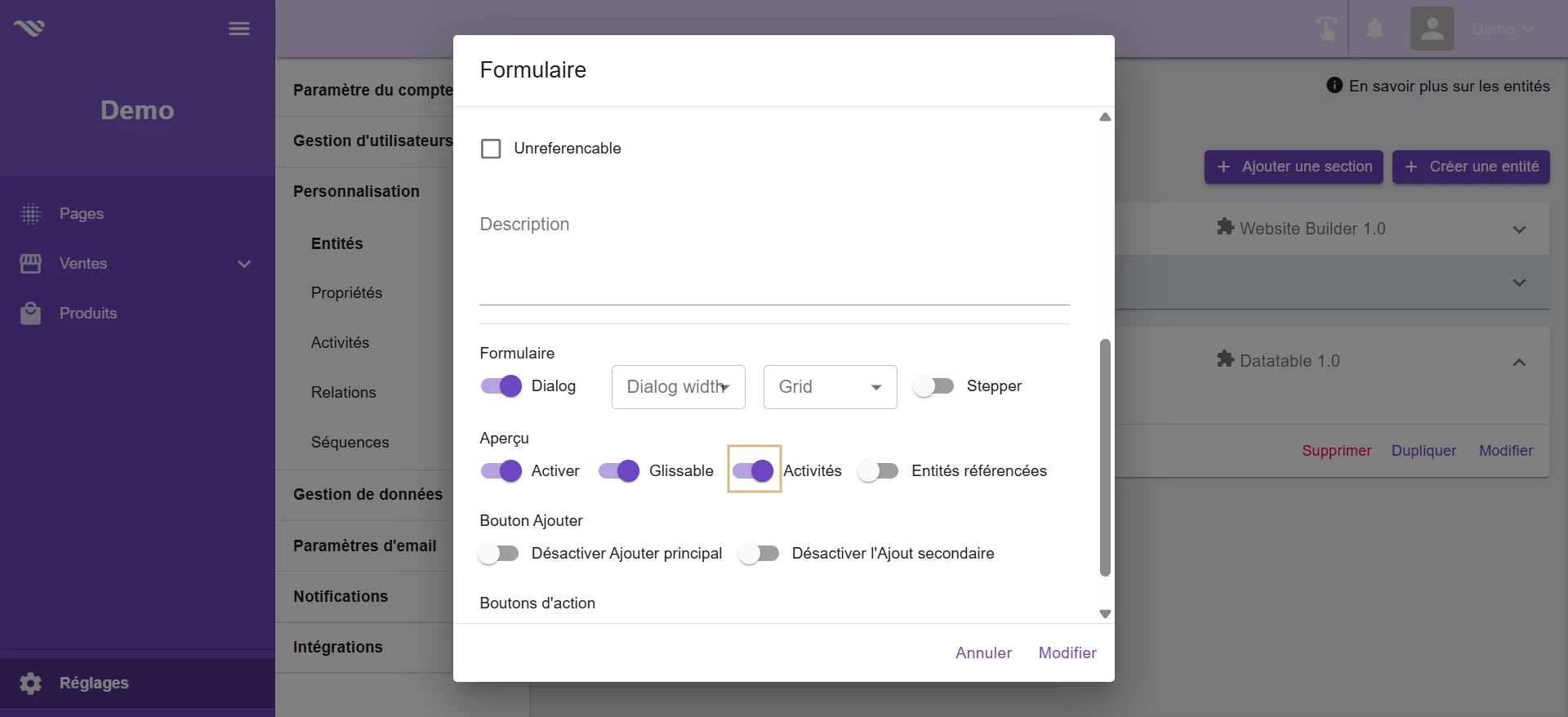
Task: Click the Supprimer link
Action: pos(1337,451)
